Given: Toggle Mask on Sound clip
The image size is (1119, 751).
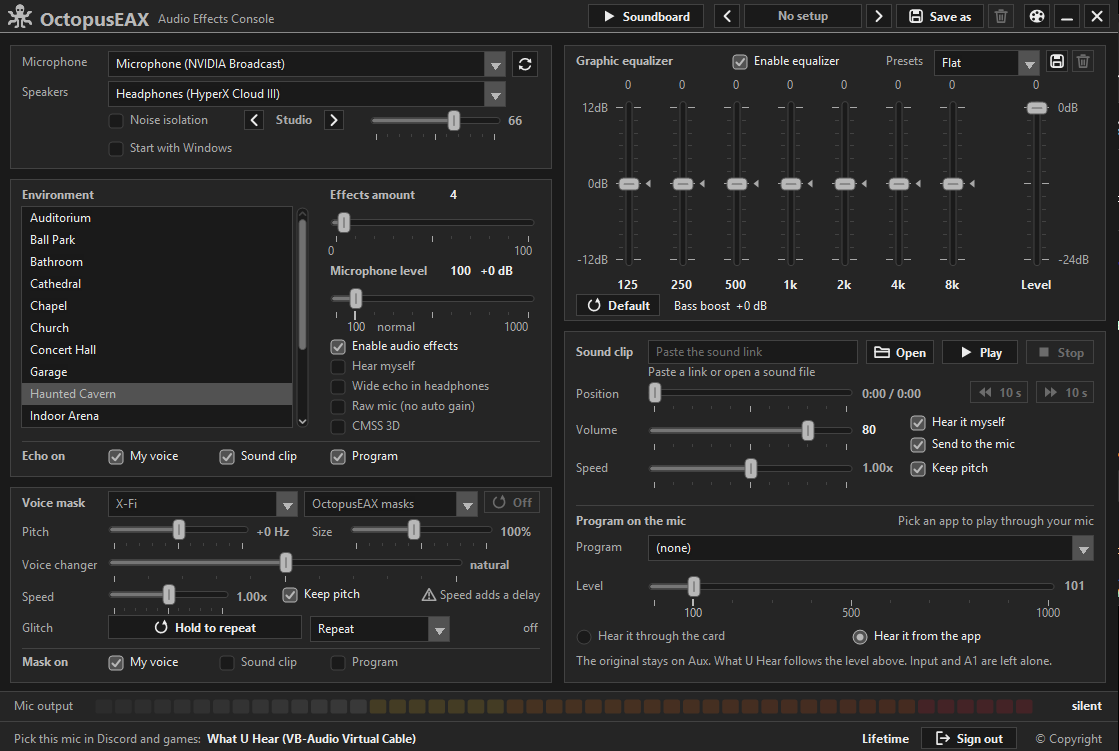Looking at the screenshot, I should (x=227, y=663).
